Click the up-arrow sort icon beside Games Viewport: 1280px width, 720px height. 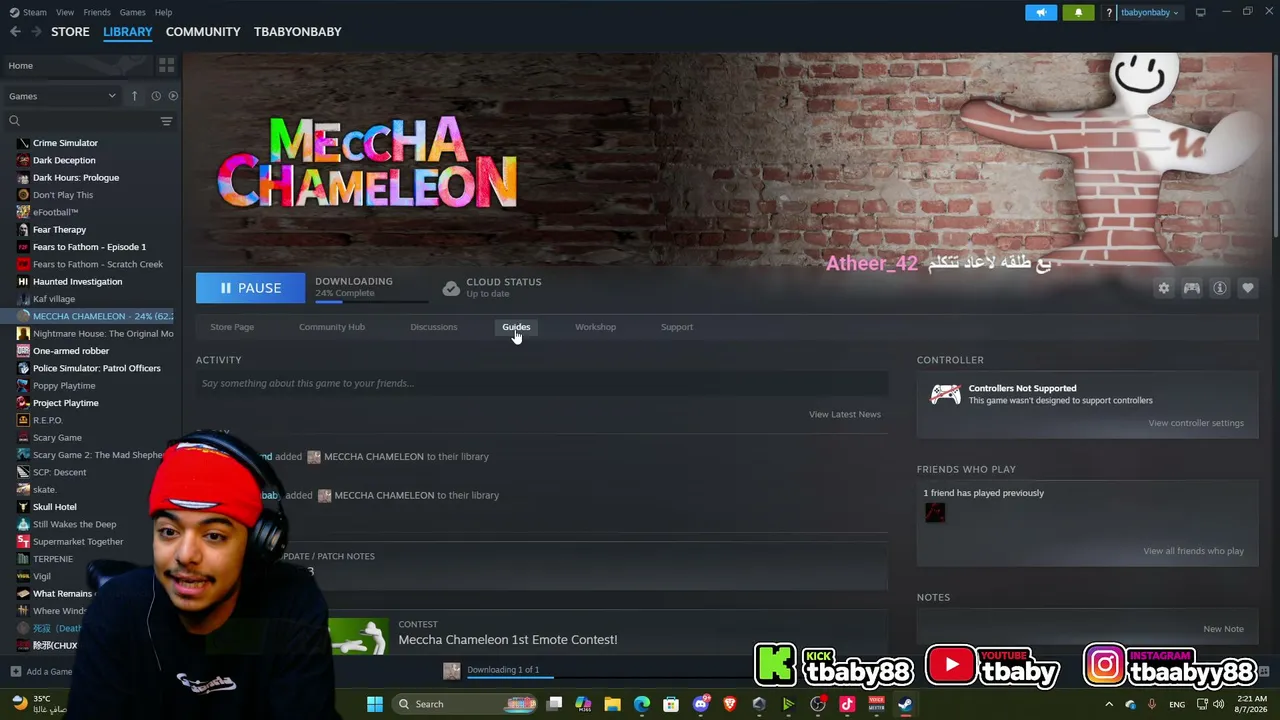(x=134, y=96)
